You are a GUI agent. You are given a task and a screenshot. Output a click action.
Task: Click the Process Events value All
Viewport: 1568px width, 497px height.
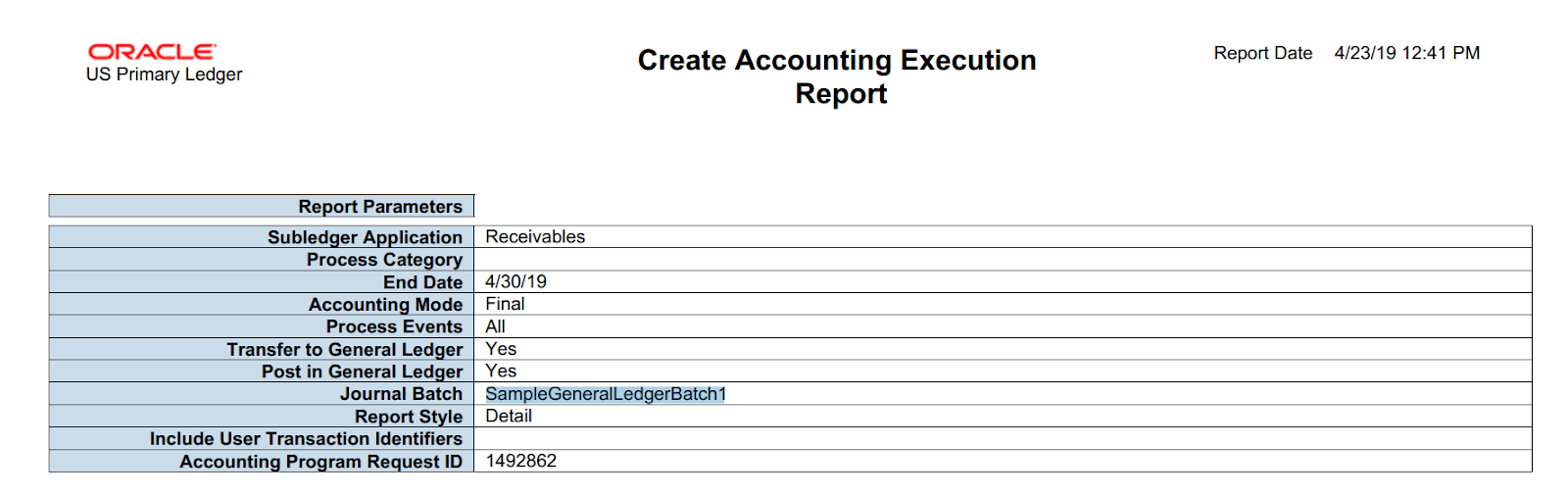pyautogui.click(x=495, y=326)
